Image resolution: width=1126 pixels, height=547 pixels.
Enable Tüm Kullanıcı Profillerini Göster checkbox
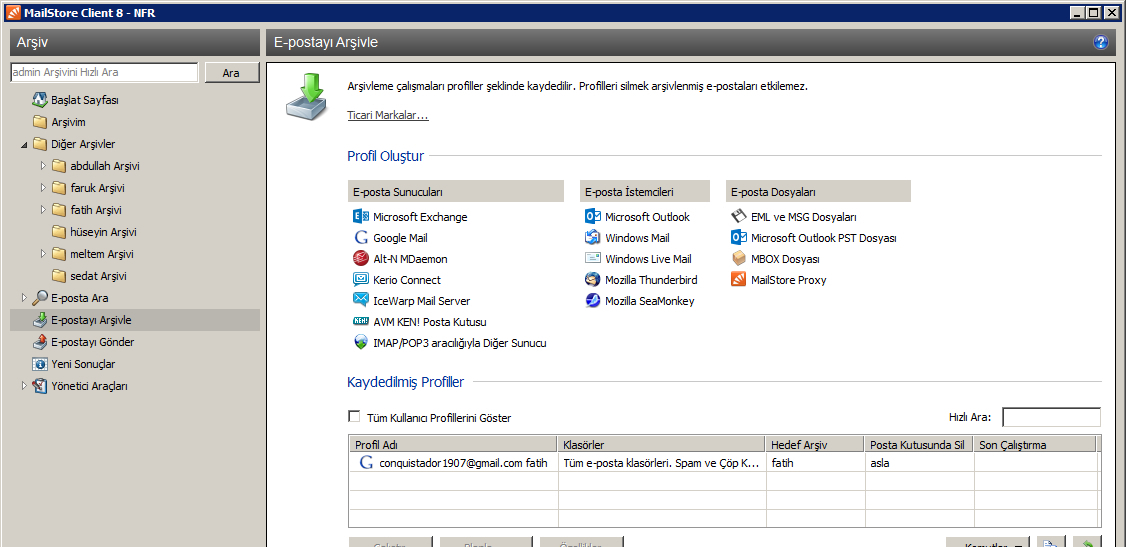click(x=354, y=416)
